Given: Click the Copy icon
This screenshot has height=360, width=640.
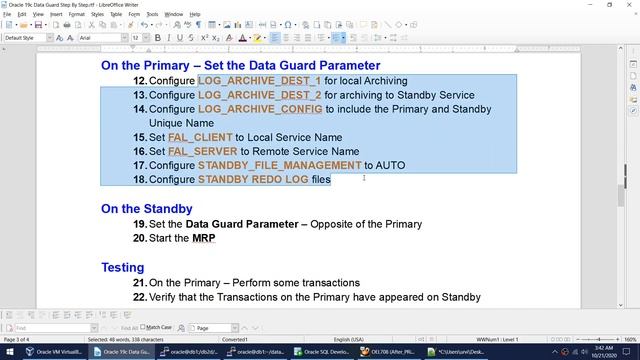Looking at the screenshot, I should point(102,25).
